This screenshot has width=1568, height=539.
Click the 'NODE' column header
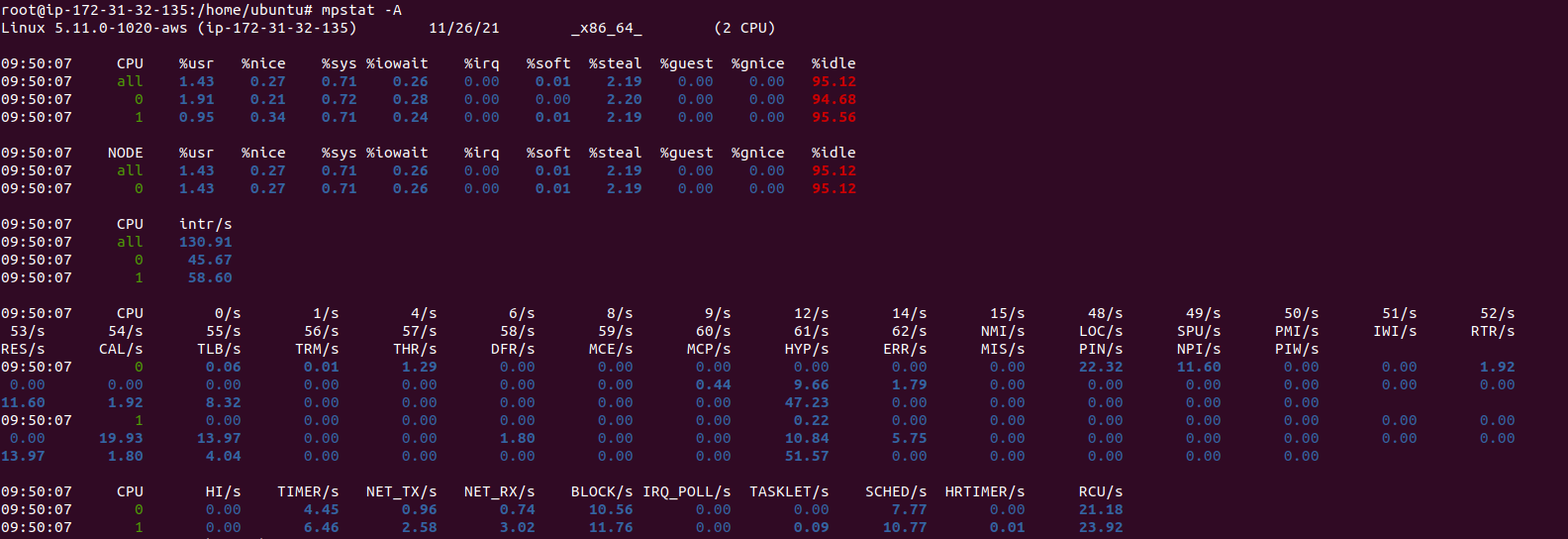(x=126, y=153)
